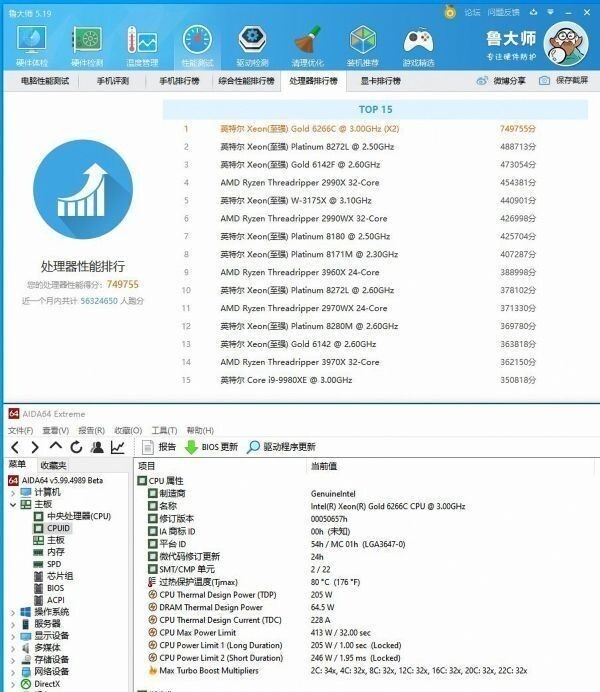Select 内存 tree item
Image resolution: width=600 pixels, height=692 pixels.
49,552
